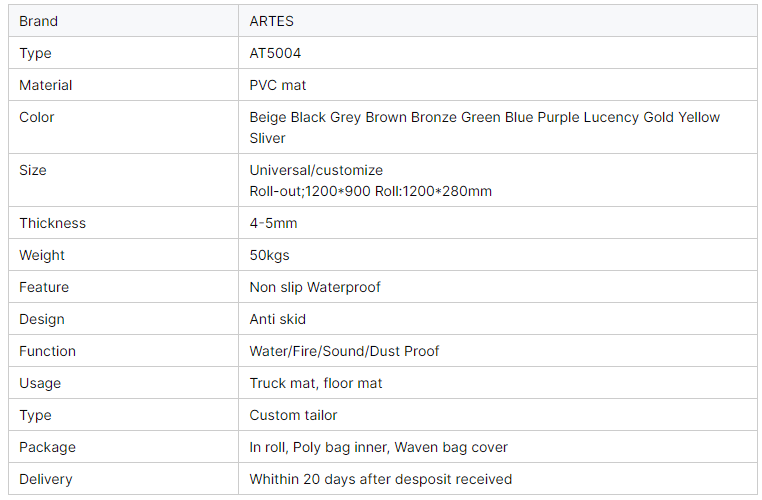This screenshot has width=762, height=500.
Task: Click the Anti skid design value
Action: coord(277,319)
